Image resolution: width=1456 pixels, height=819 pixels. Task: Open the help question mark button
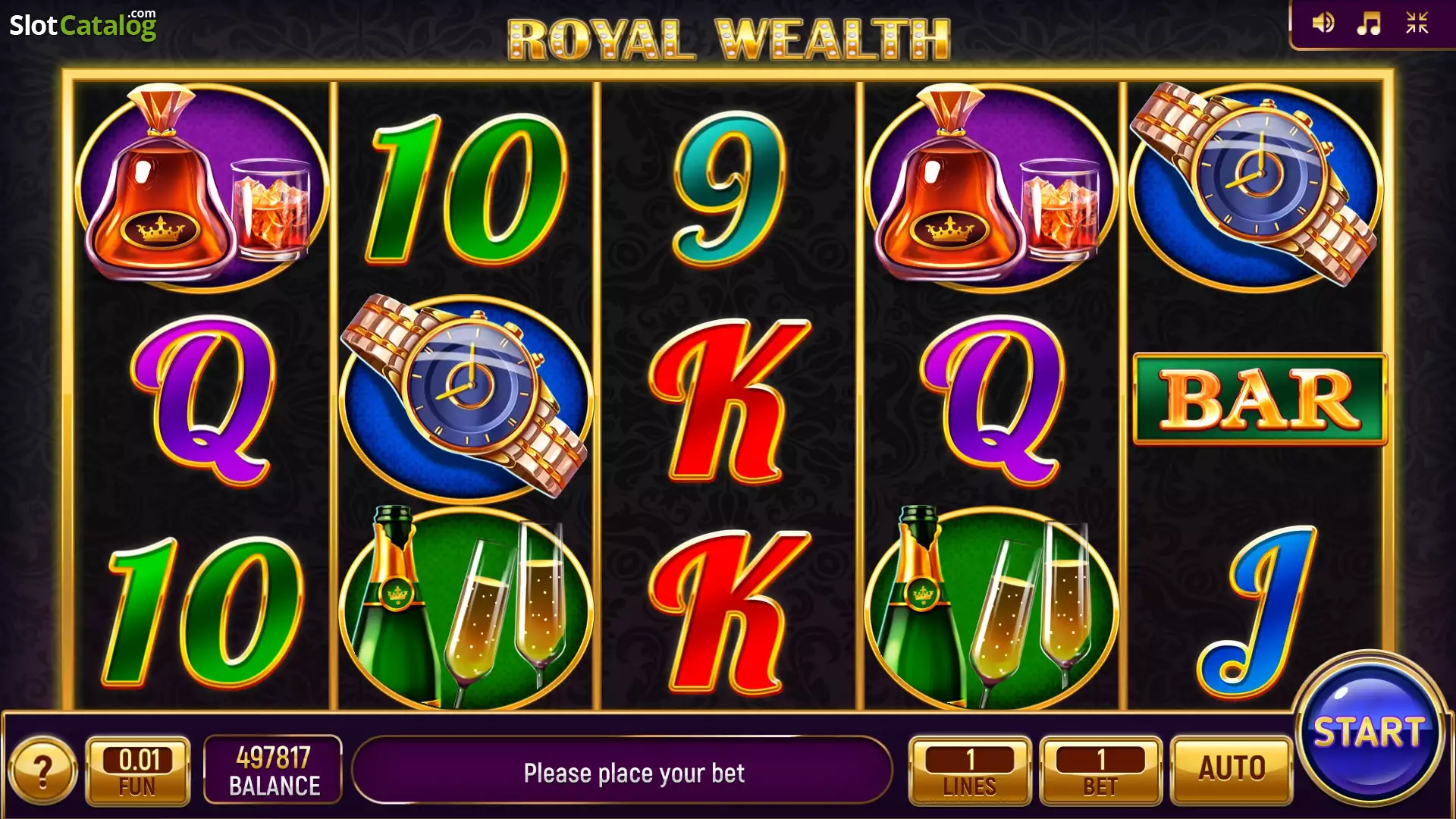(43, 771)
